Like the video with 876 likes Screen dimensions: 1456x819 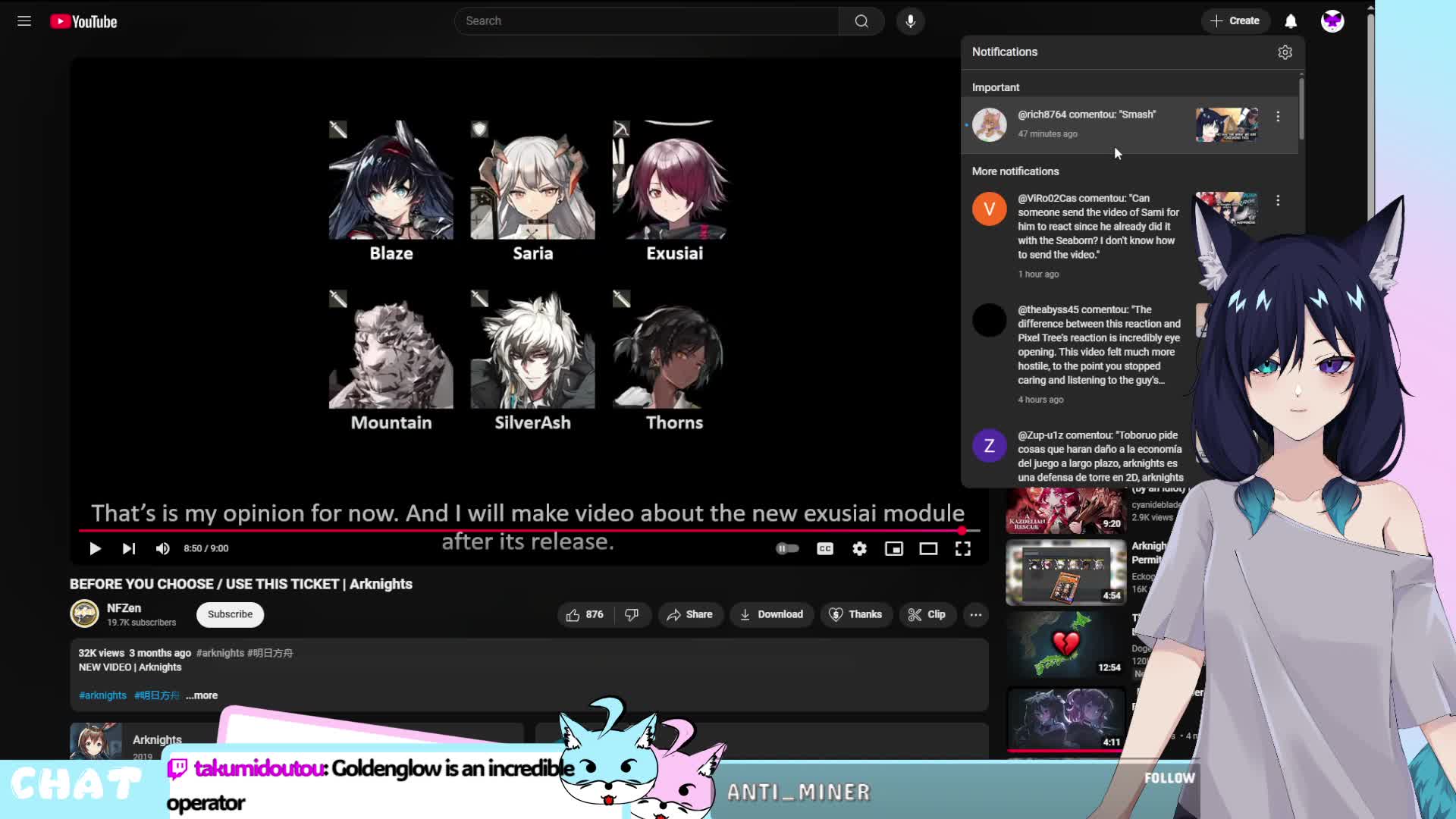pyautogui.click(x=585, y=614)
